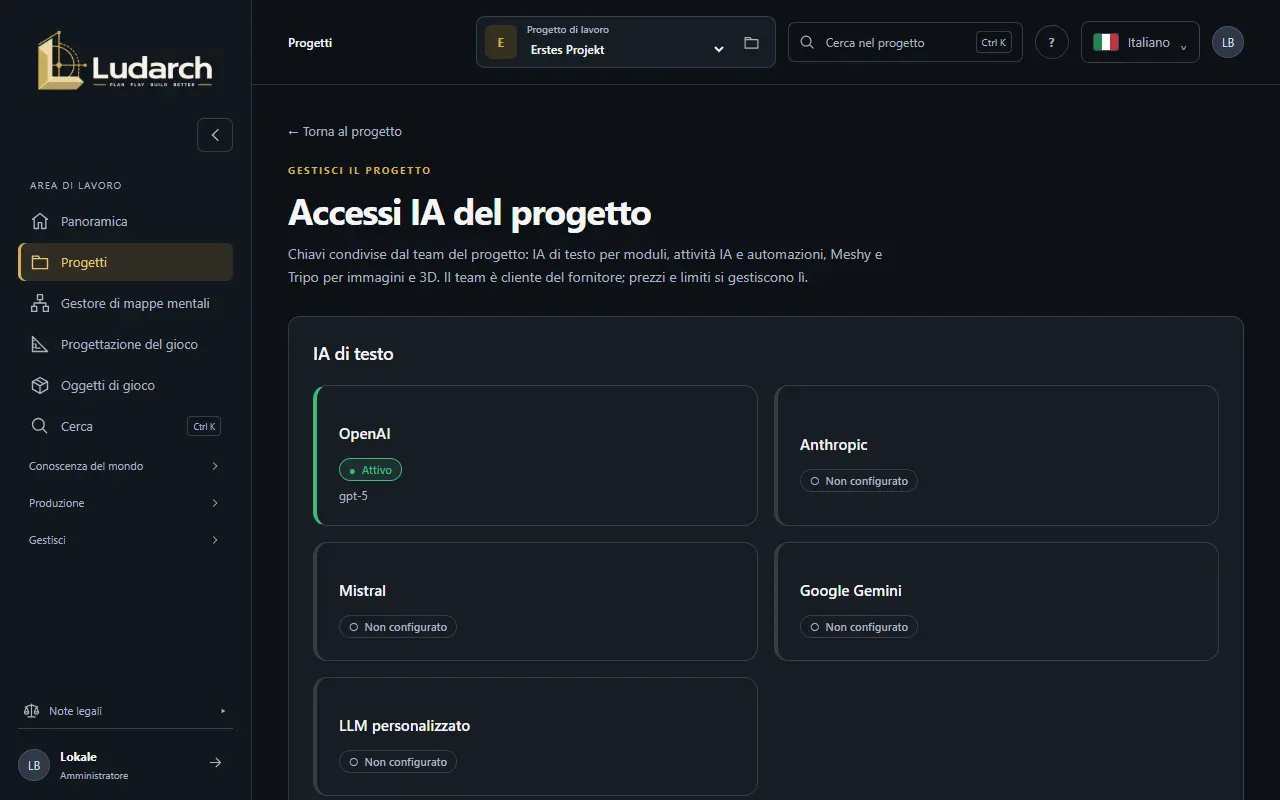The height and width of the screenshot is (800, 1280).
Task: Click the logout arrow next to Lokale
Action: click(215, 763)
